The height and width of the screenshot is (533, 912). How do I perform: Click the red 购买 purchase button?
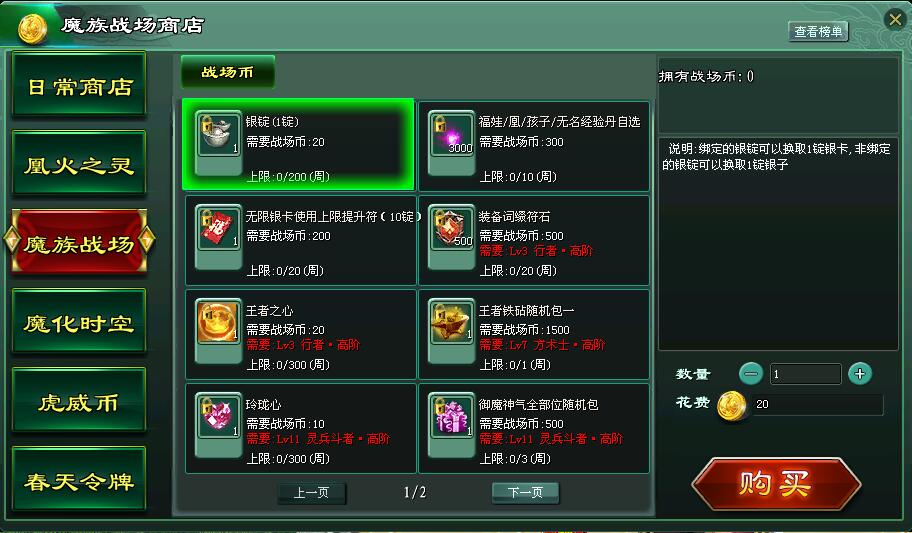point(776,484)
